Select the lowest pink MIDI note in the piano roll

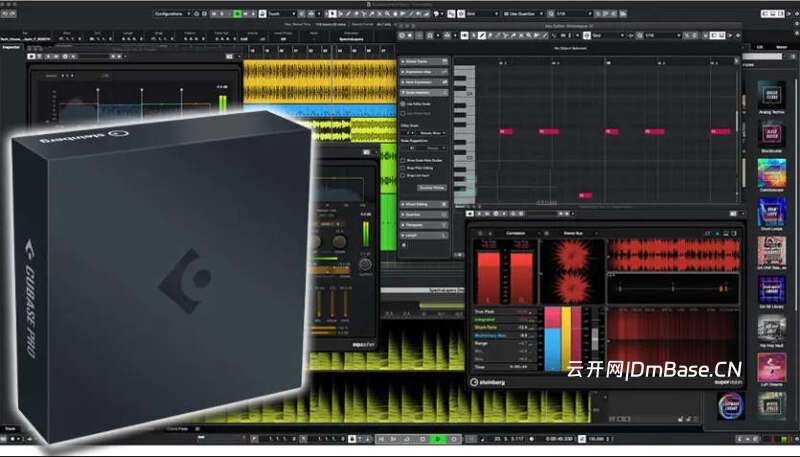click(x=586, y=195)
